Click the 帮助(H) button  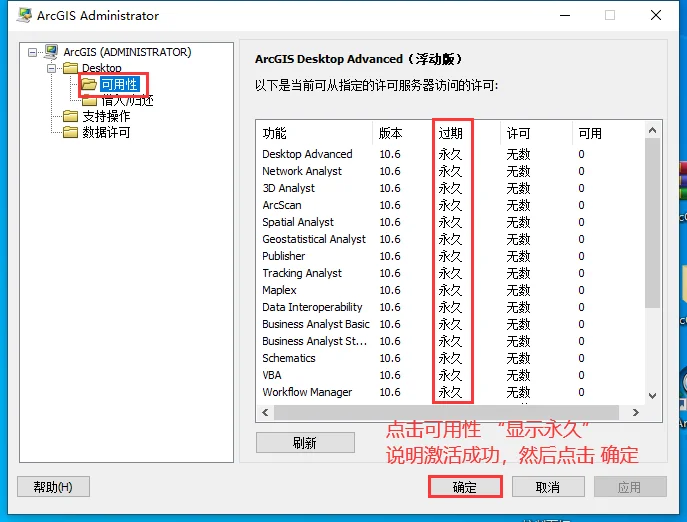point(53,487)
